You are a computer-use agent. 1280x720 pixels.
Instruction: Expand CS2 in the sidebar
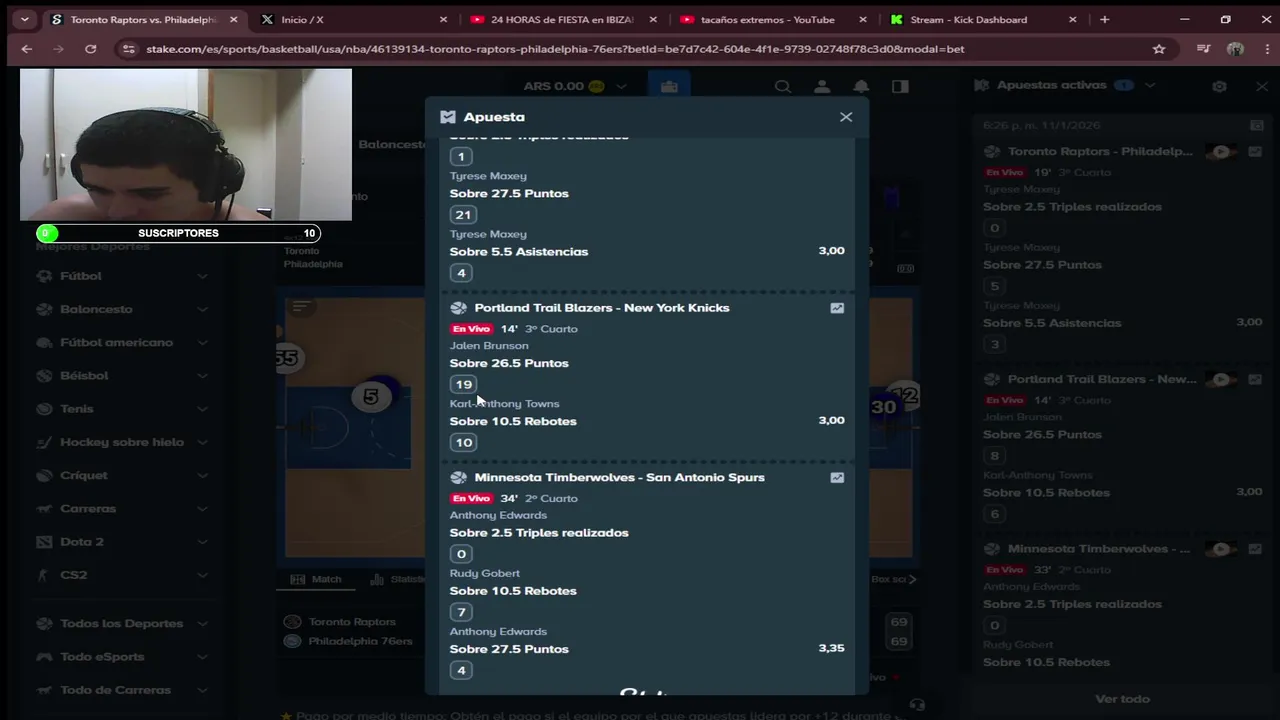point(202,575)
